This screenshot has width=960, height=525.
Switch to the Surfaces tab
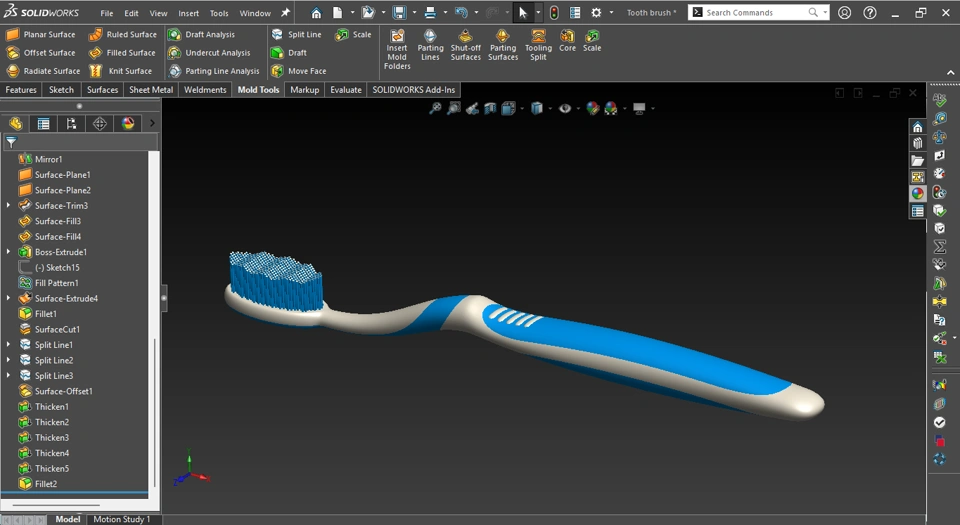click(102, 90)
